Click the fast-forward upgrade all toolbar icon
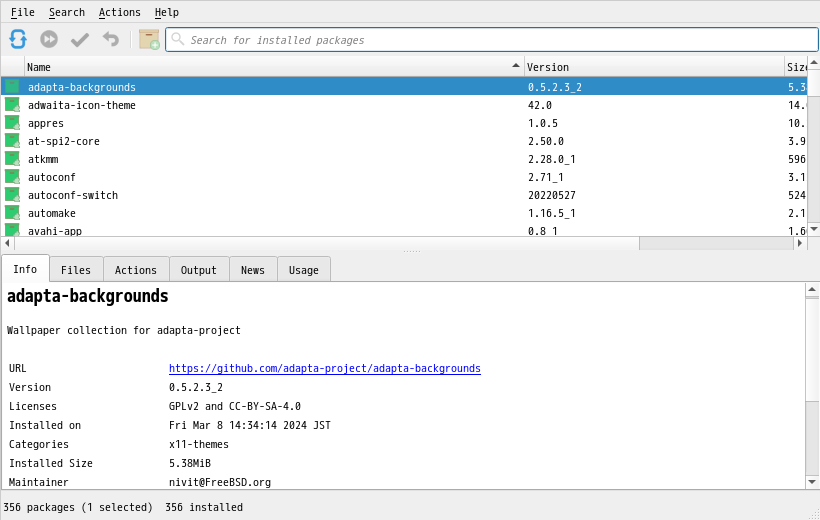Screen dimensions: 820x520 (49, 39)
